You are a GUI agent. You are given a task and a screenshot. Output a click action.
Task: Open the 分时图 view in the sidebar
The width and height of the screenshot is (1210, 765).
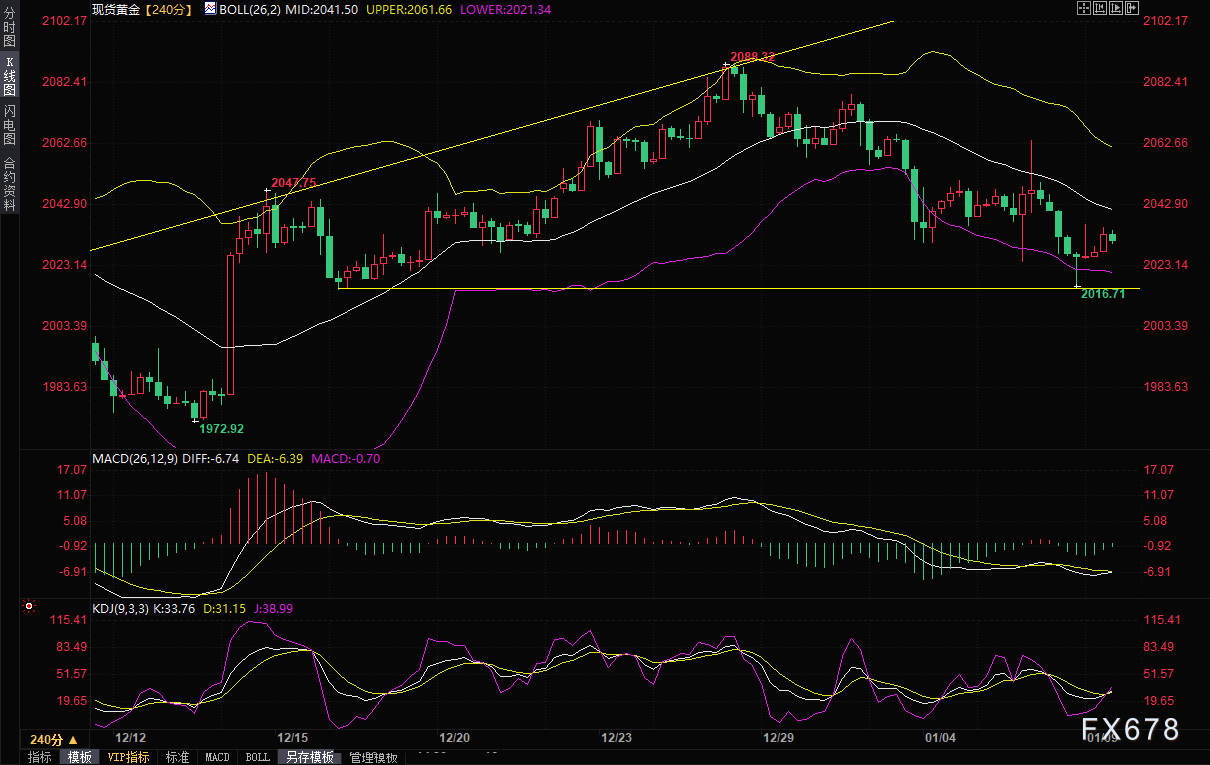[9, 34]
